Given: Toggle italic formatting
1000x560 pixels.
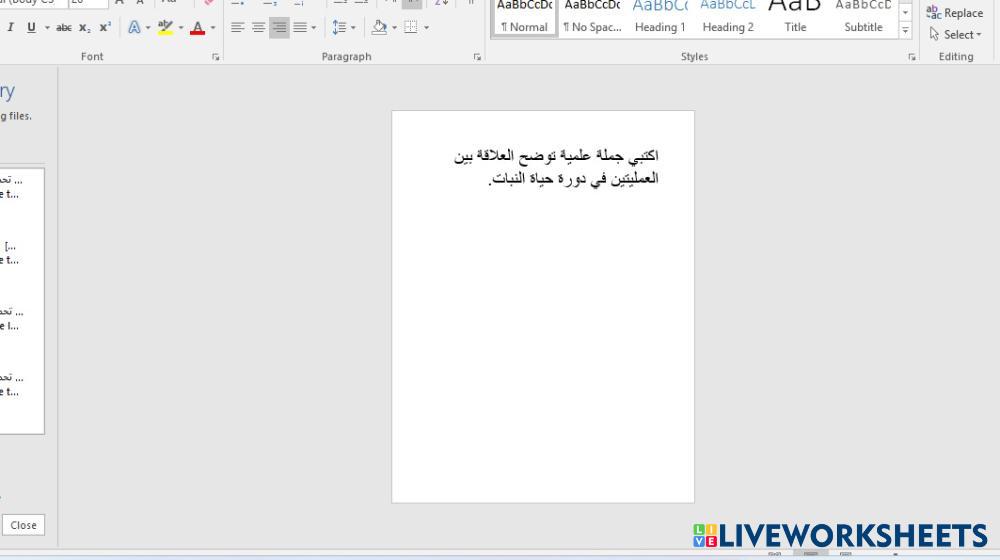Looking at the screenshot, I should click(x=11, y=28).
